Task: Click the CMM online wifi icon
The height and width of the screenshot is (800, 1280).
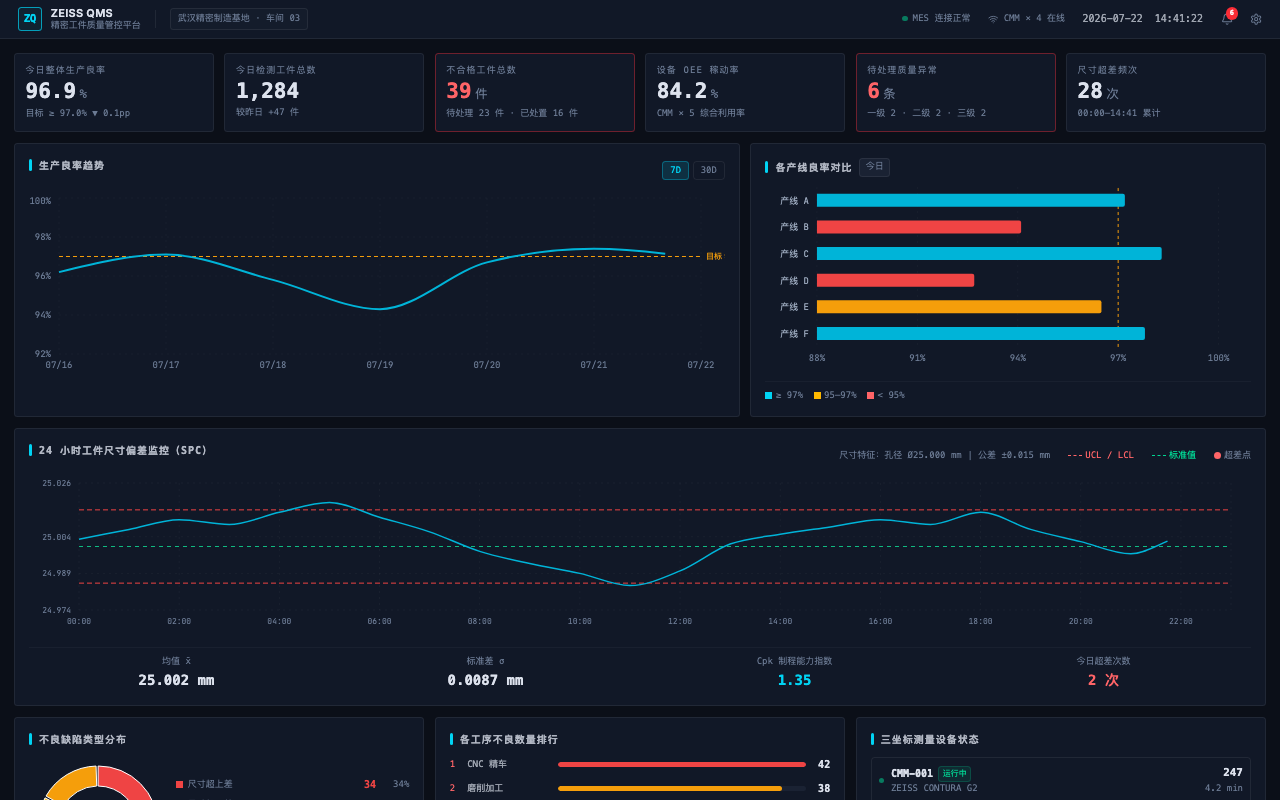Action: [993, 19]
